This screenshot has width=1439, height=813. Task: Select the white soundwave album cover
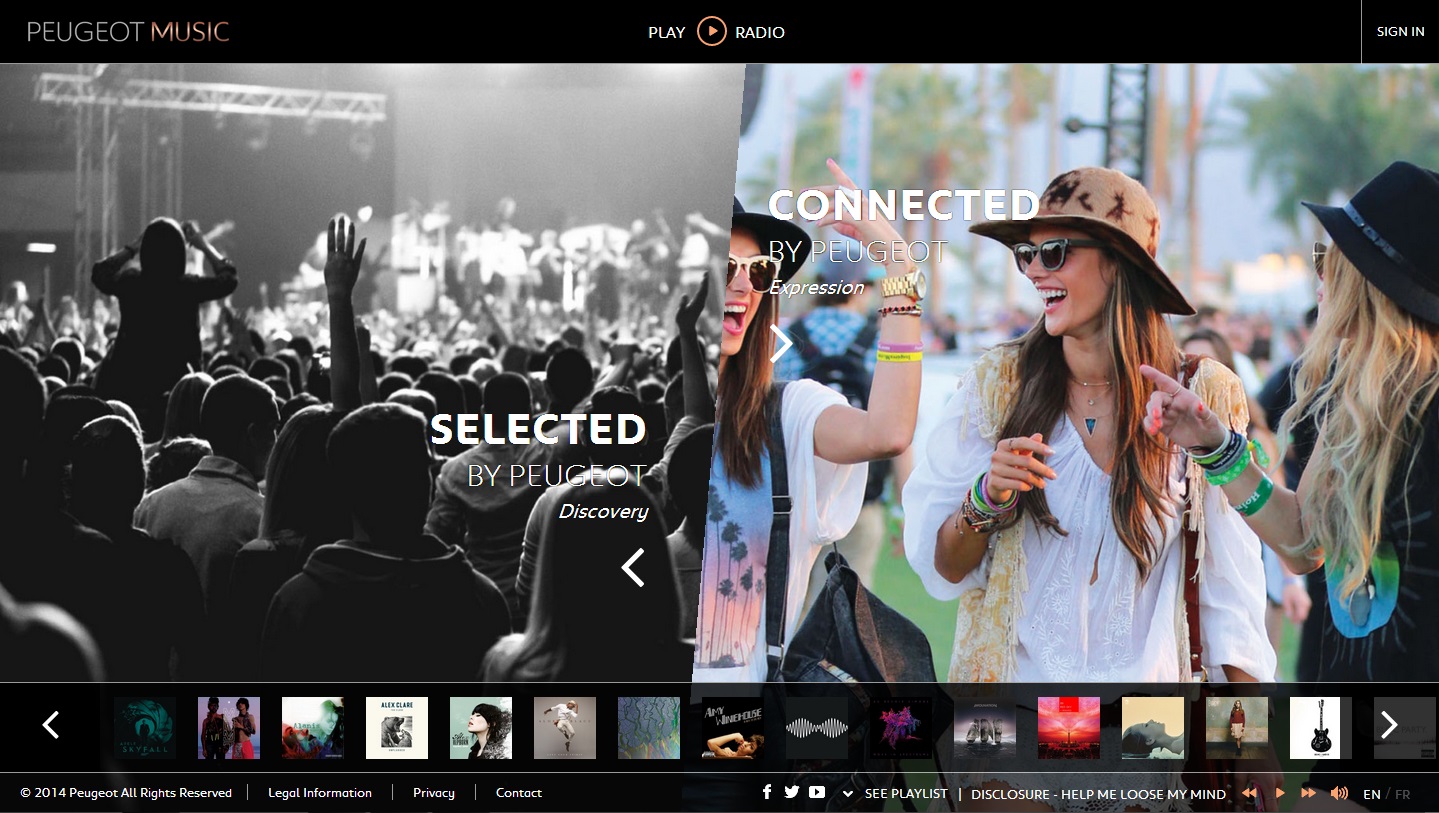(817, 728)
